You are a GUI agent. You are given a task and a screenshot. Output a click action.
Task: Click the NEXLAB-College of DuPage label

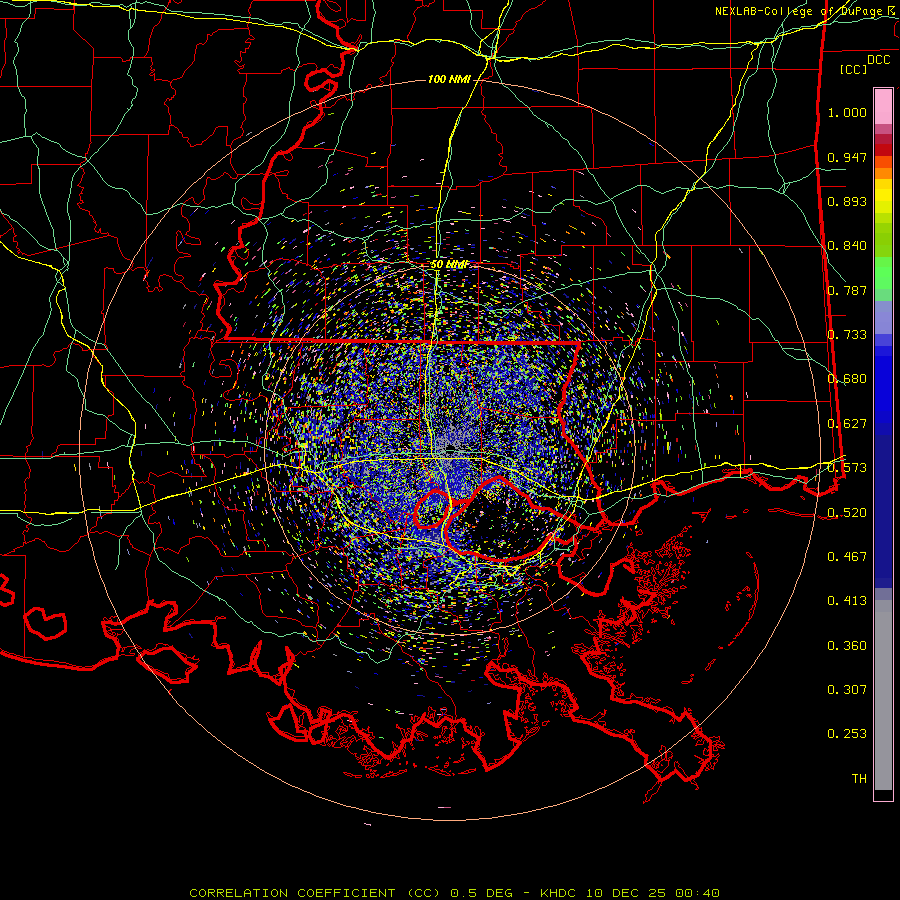tap(806, 11)
